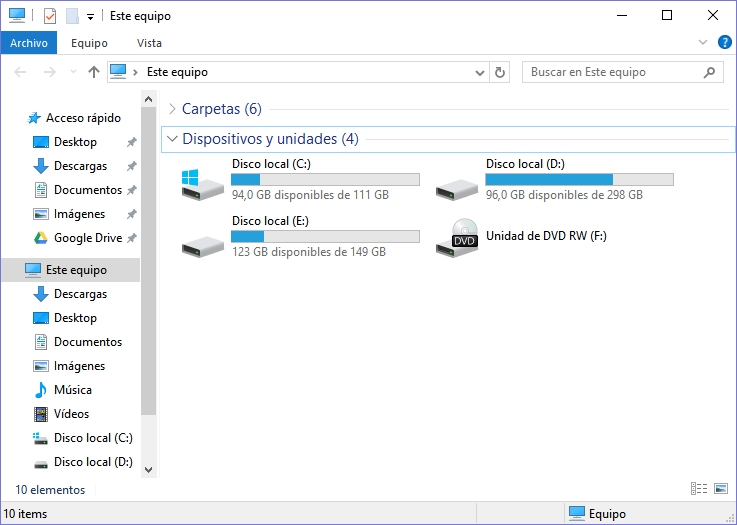Select the DVD RW (F:) drive icon
Image resolution: width=737 pixels, height=525 pixels.
pos(456,238)
